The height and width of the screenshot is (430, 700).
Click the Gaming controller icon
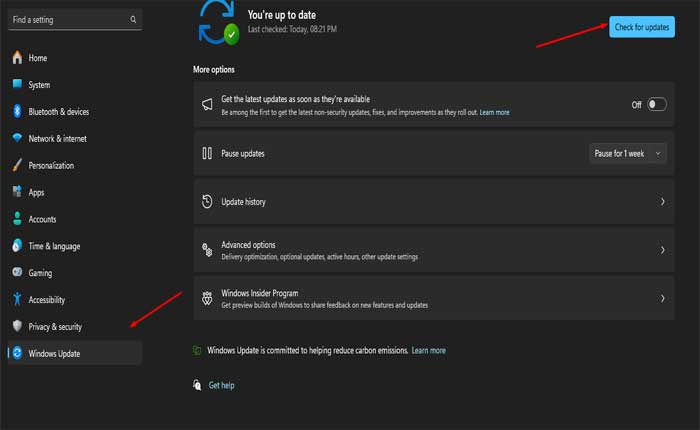point(17,272)
